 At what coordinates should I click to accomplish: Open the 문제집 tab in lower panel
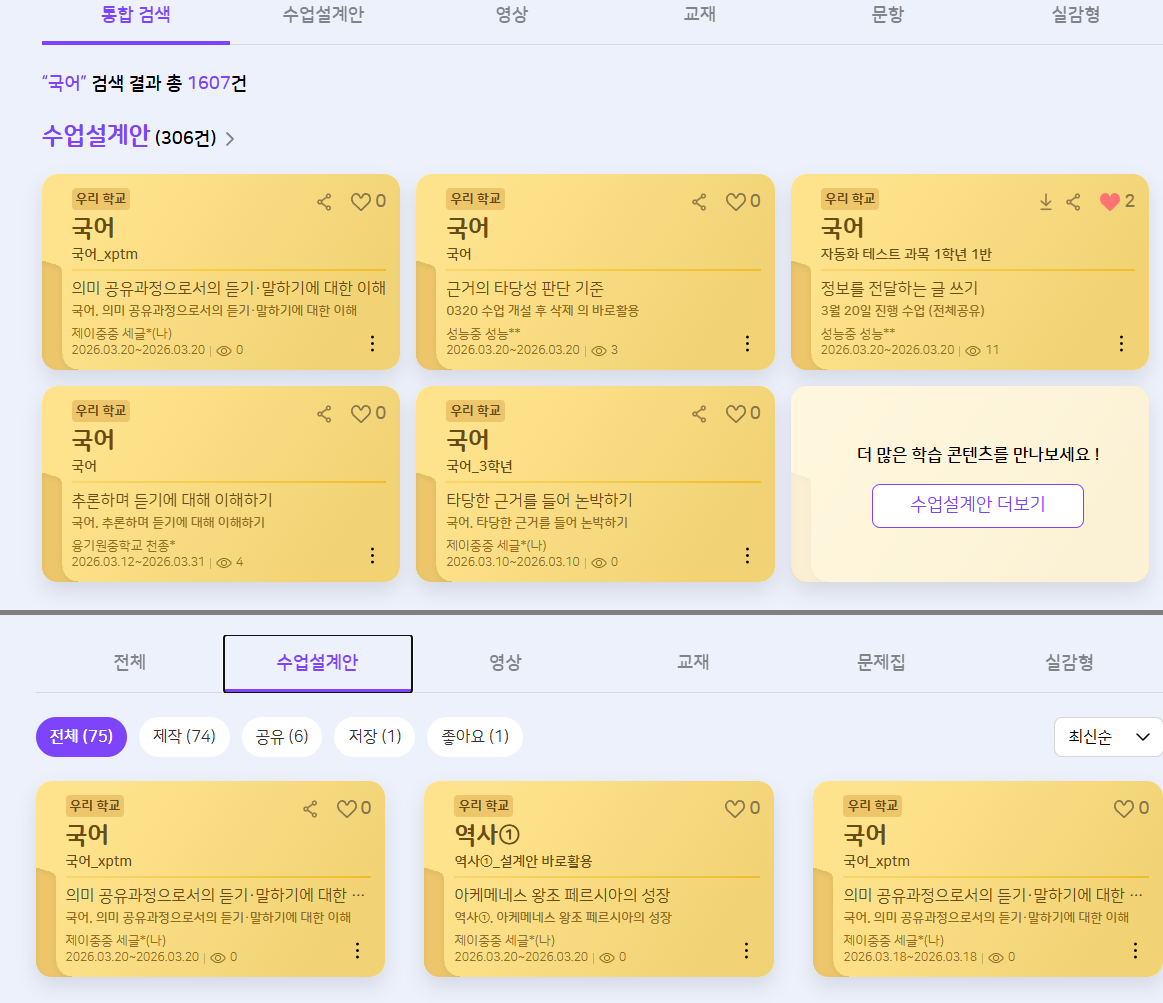coord(881,662)
